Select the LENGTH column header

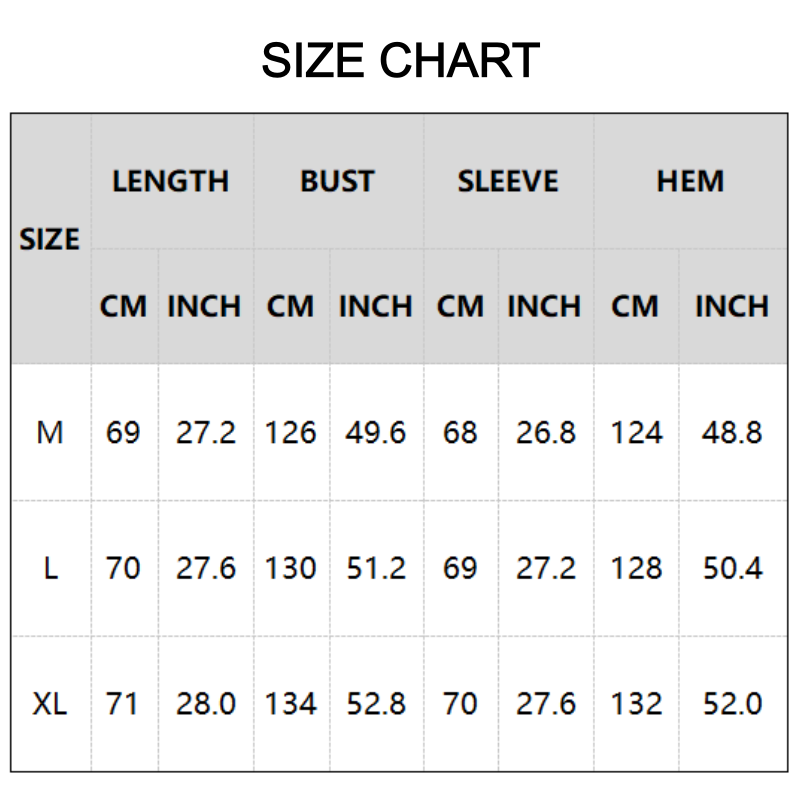pyautogui.click(x=170, y=181)
